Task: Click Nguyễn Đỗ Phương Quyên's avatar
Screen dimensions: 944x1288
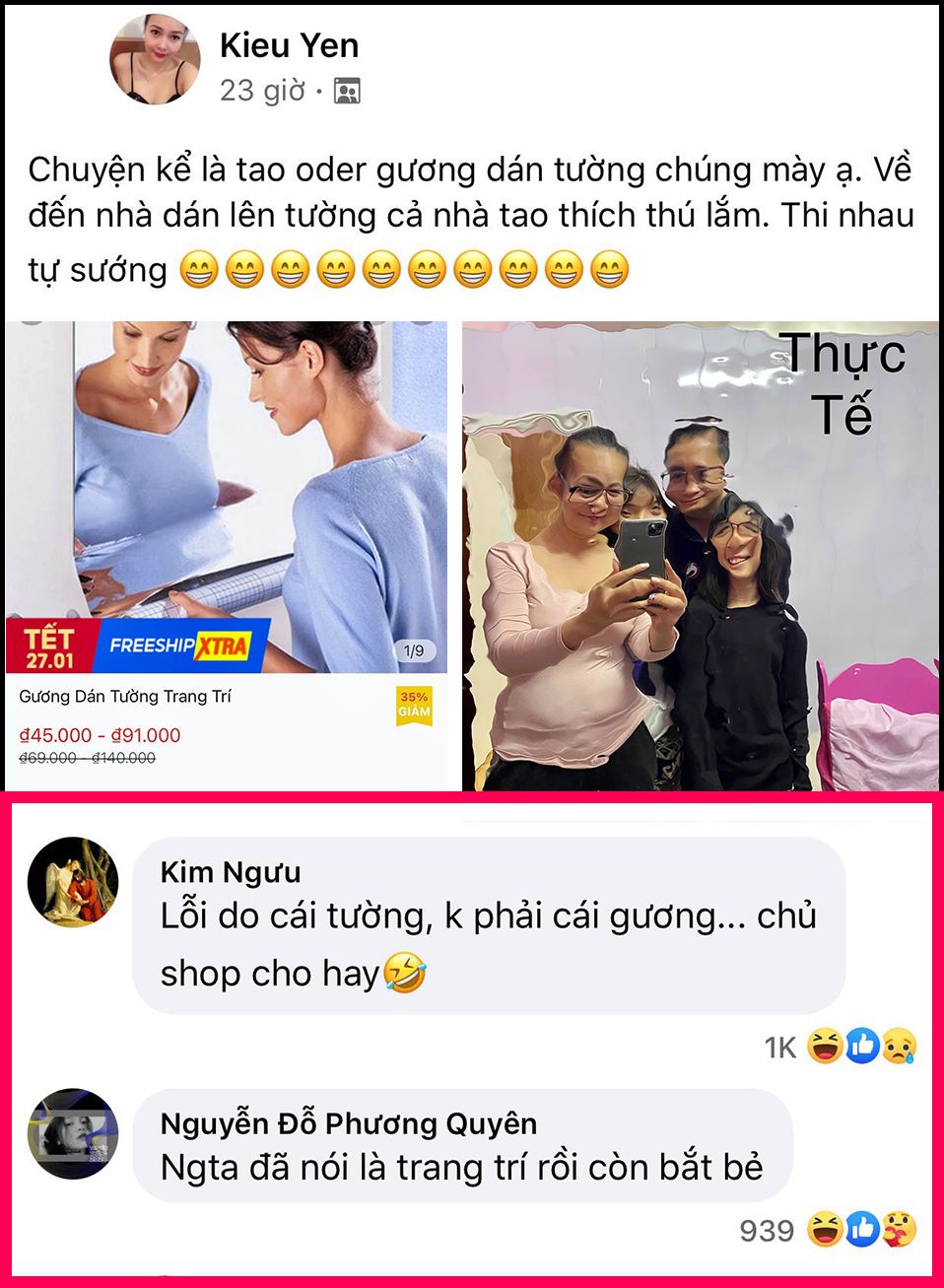Action: (73, 1133)
